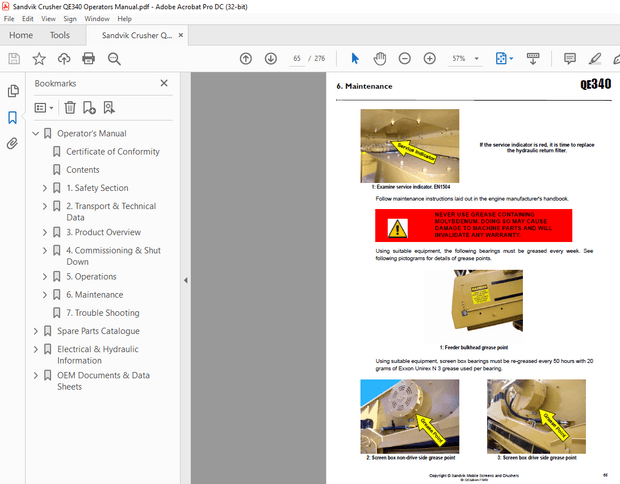Viewport: 620px width, 484px height.
Task: Expand 4. Commissioning & Shut Down
Action: tap(45, 251)
